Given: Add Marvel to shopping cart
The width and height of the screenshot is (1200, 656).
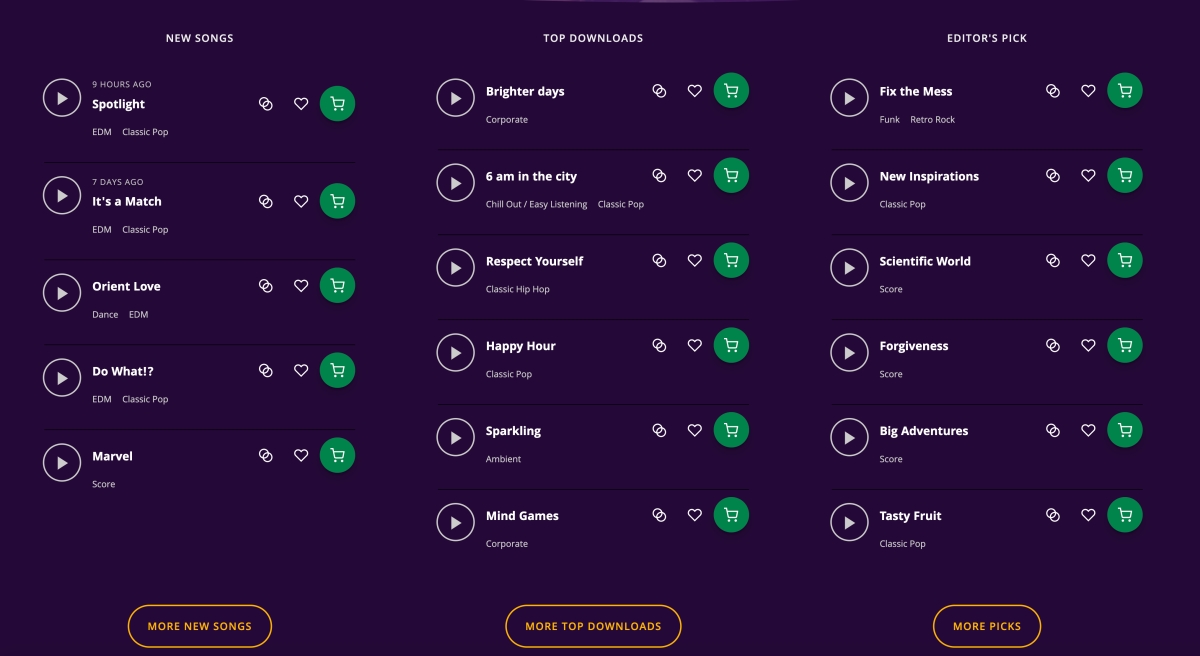Looking at the screenshot, I should (337, 456).
